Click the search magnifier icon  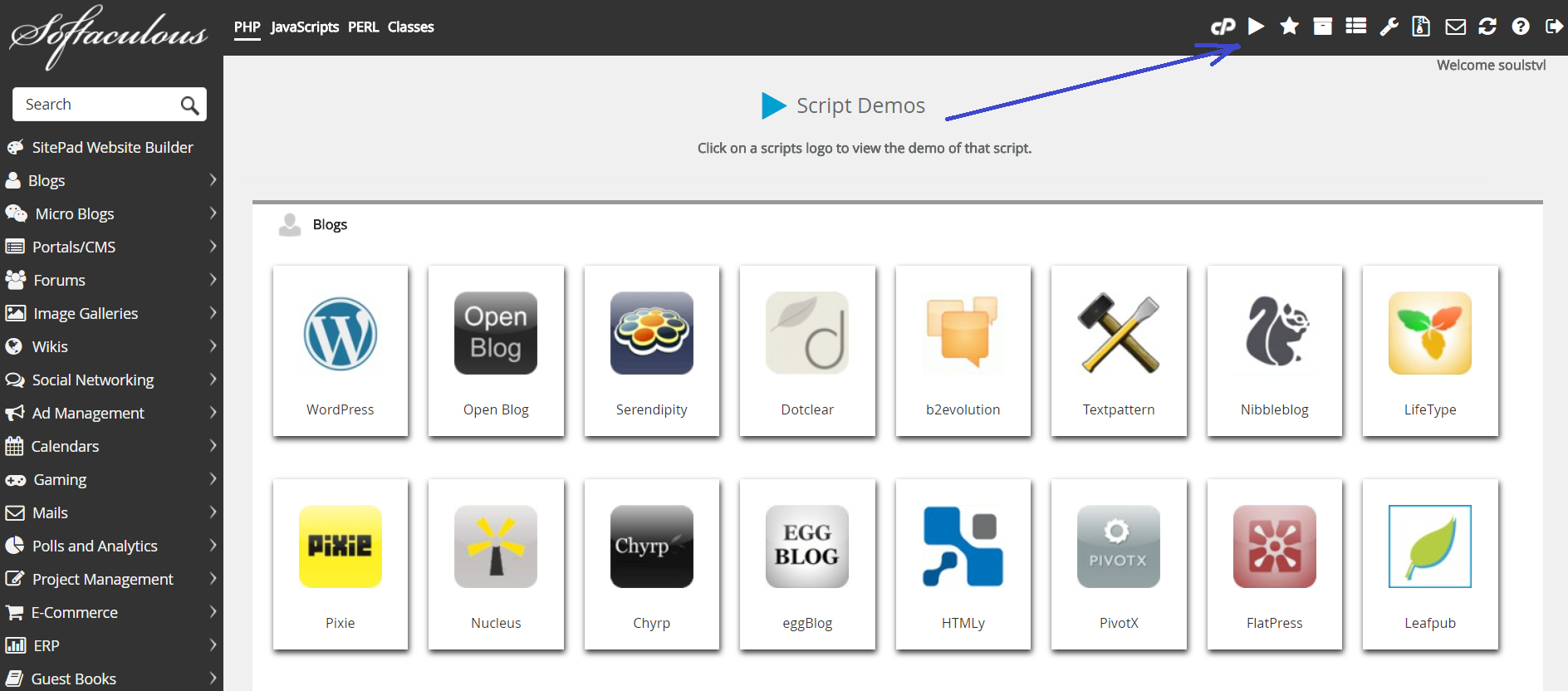[189, 105]
